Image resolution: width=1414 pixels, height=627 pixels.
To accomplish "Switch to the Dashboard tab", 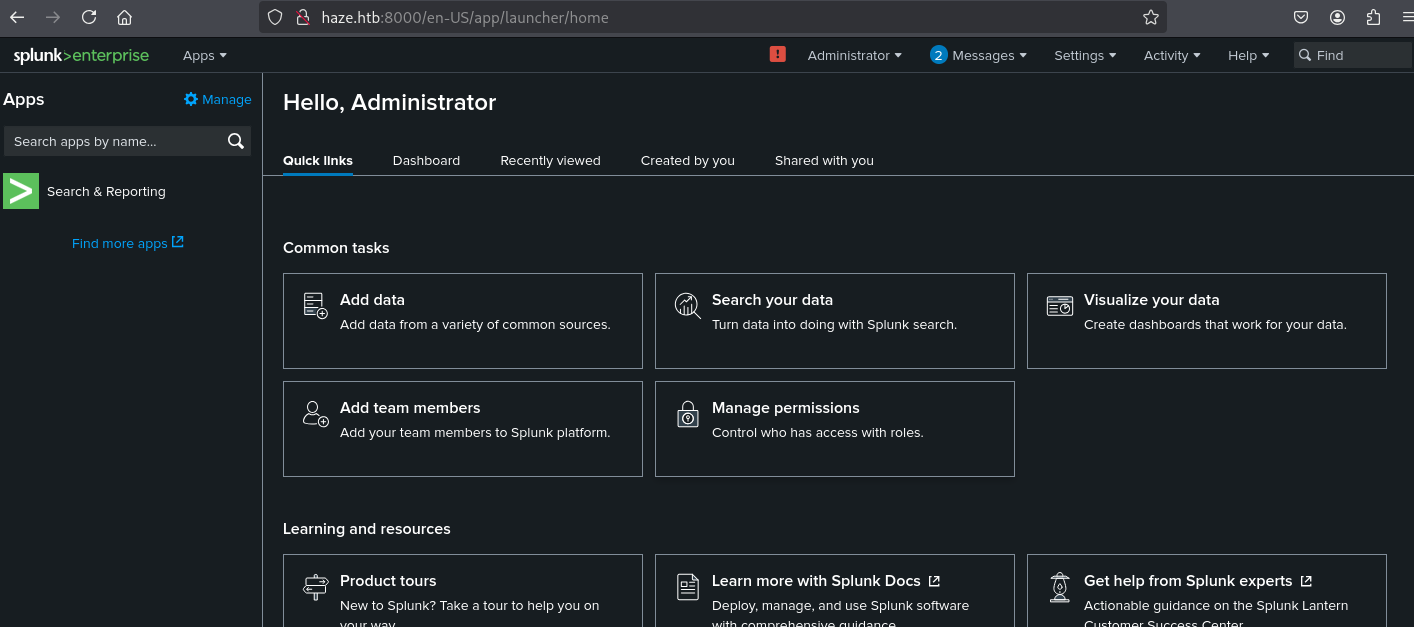I will [x=426, y=160].
